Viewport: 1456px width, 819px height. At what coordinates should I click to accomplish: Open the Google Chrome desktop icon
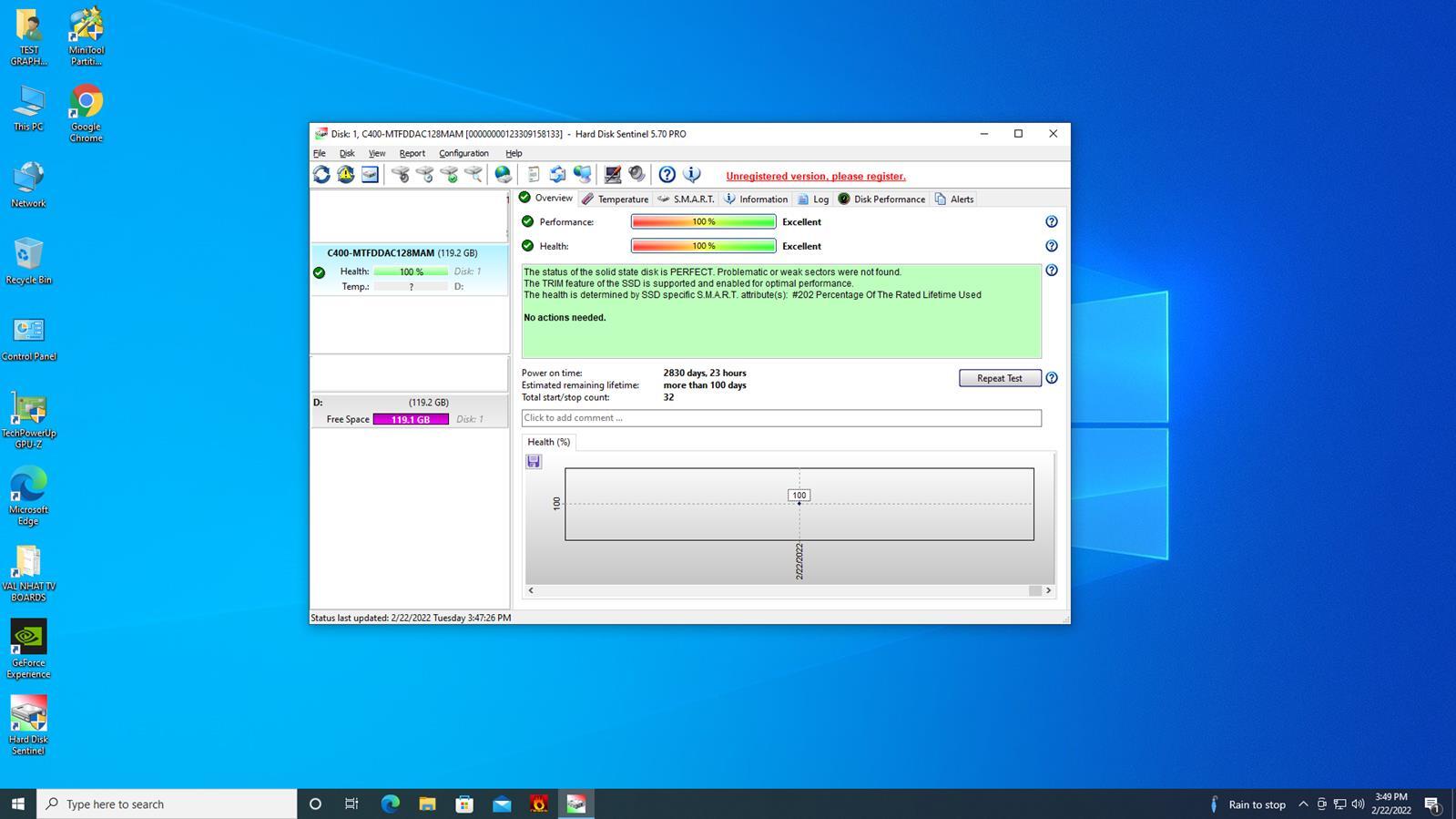86,113
